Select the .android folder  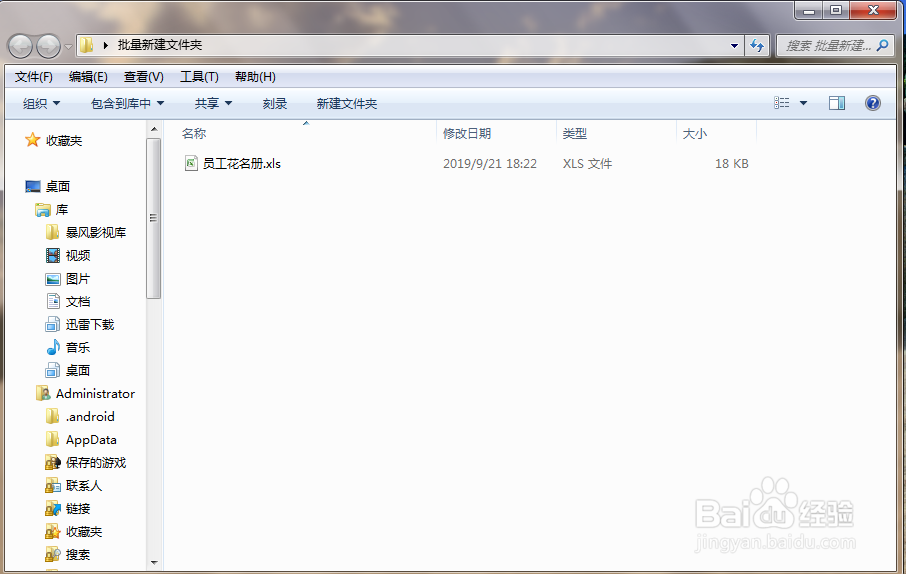(x=80, y=416)
